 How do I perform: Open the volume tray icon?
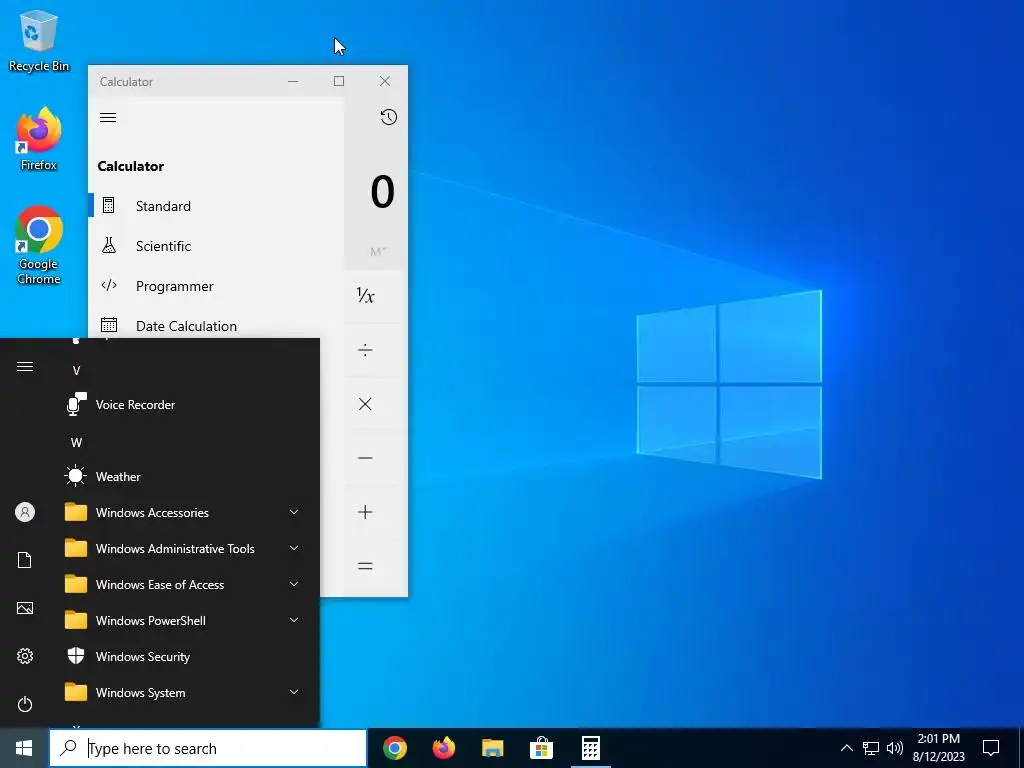(895, 748)
